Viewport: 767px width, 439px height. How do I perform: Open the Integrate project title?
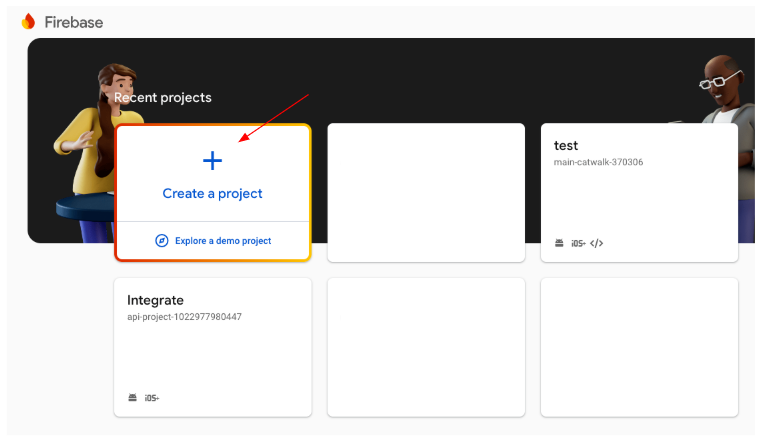(x=155, y=300)
